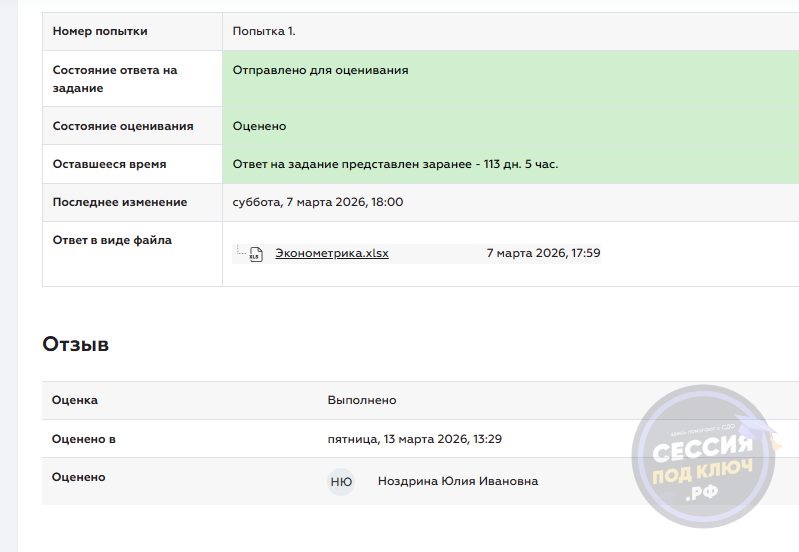Click the XLSX file icon next to Эконометрика
The image size is (799, 552).
tap(255, 254)
